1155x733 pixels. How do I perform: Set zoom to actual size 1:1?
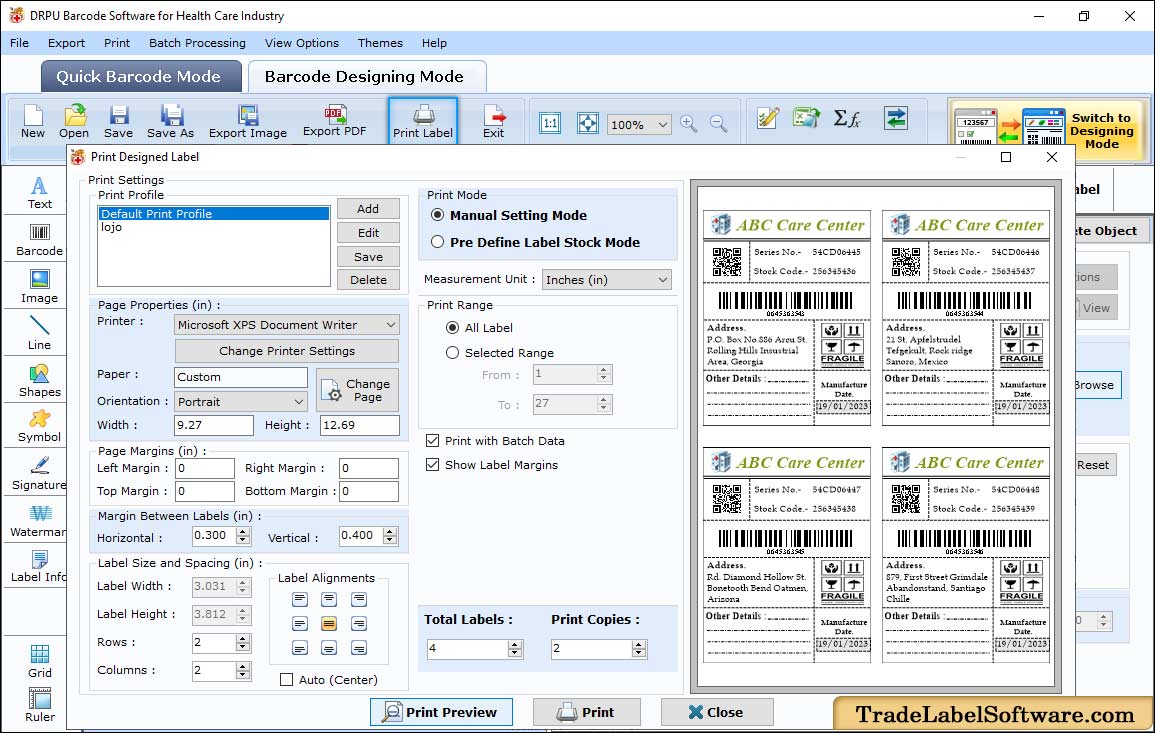tap(550, 123)
